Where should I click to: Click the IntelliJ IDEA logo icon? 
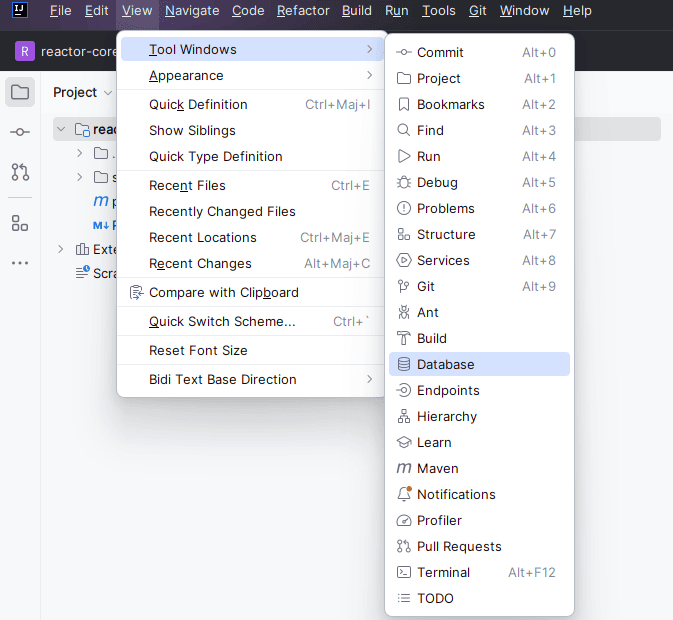point(20,10)
